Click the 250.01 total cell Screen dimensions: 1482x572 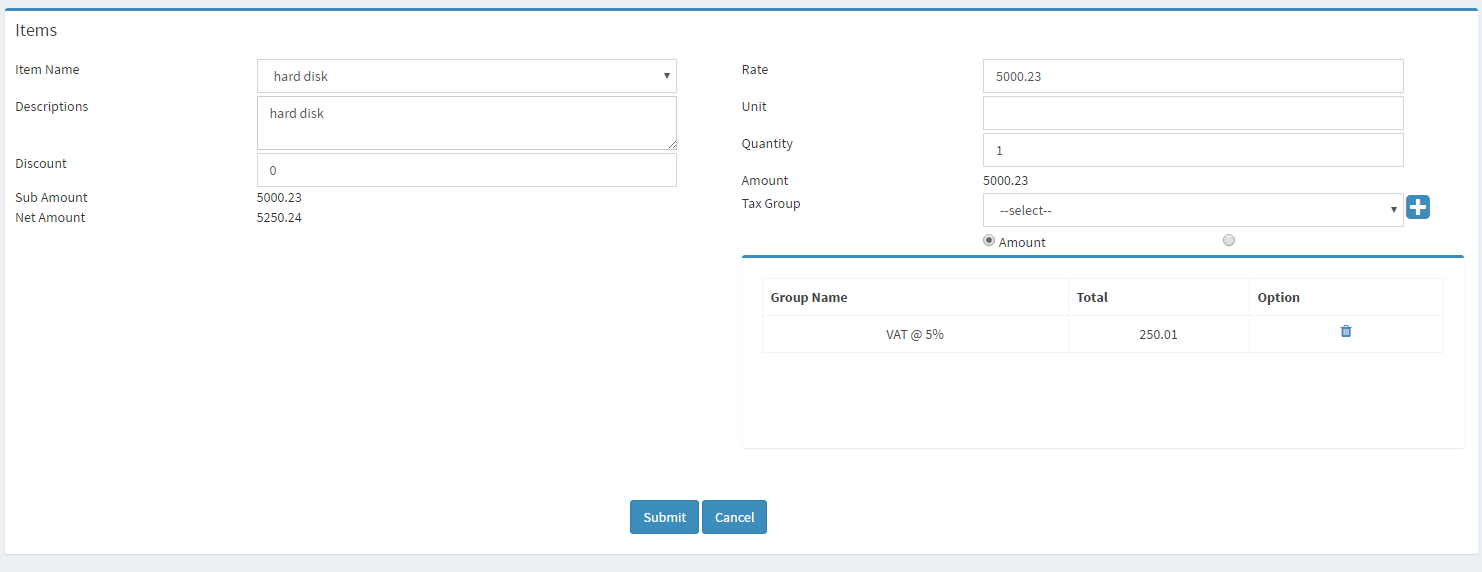1158,334
